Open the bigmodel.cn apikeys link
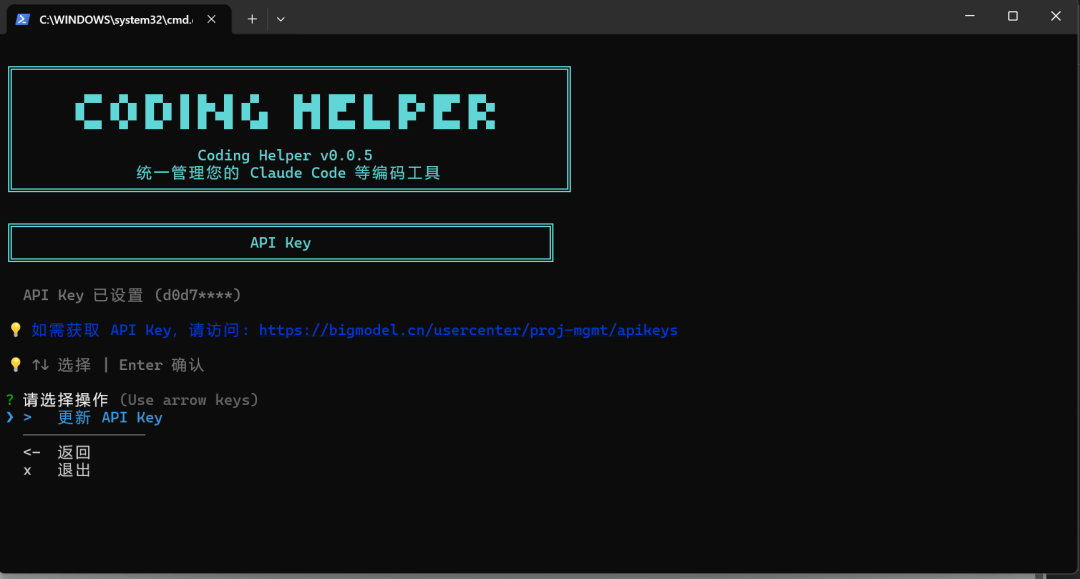This screenshot has height=579, width=1080. click(468, 330)
